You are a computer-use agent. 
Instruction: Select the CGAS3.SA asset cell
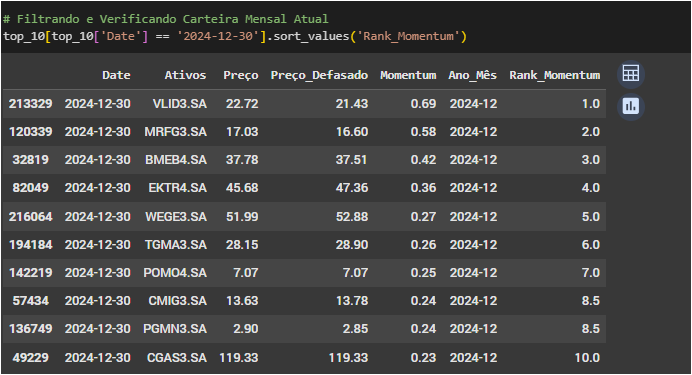click(x=177, y=357)
